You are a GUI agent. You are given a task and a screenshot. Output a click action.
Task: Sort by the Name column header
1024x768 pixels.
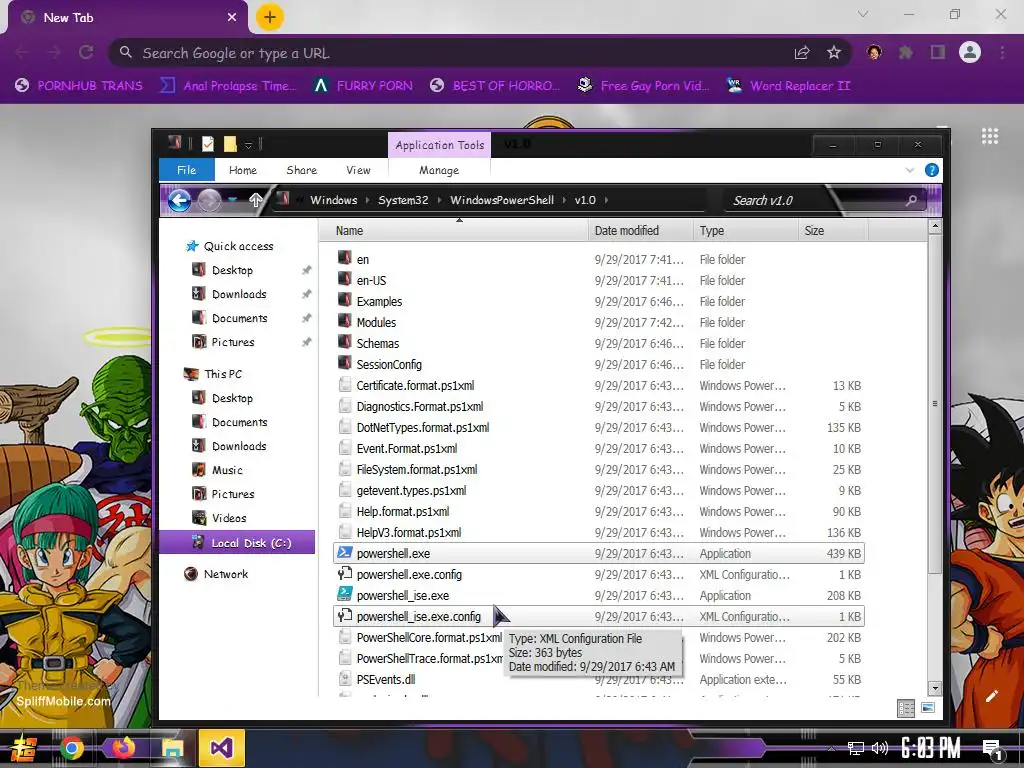coord(454,231)
